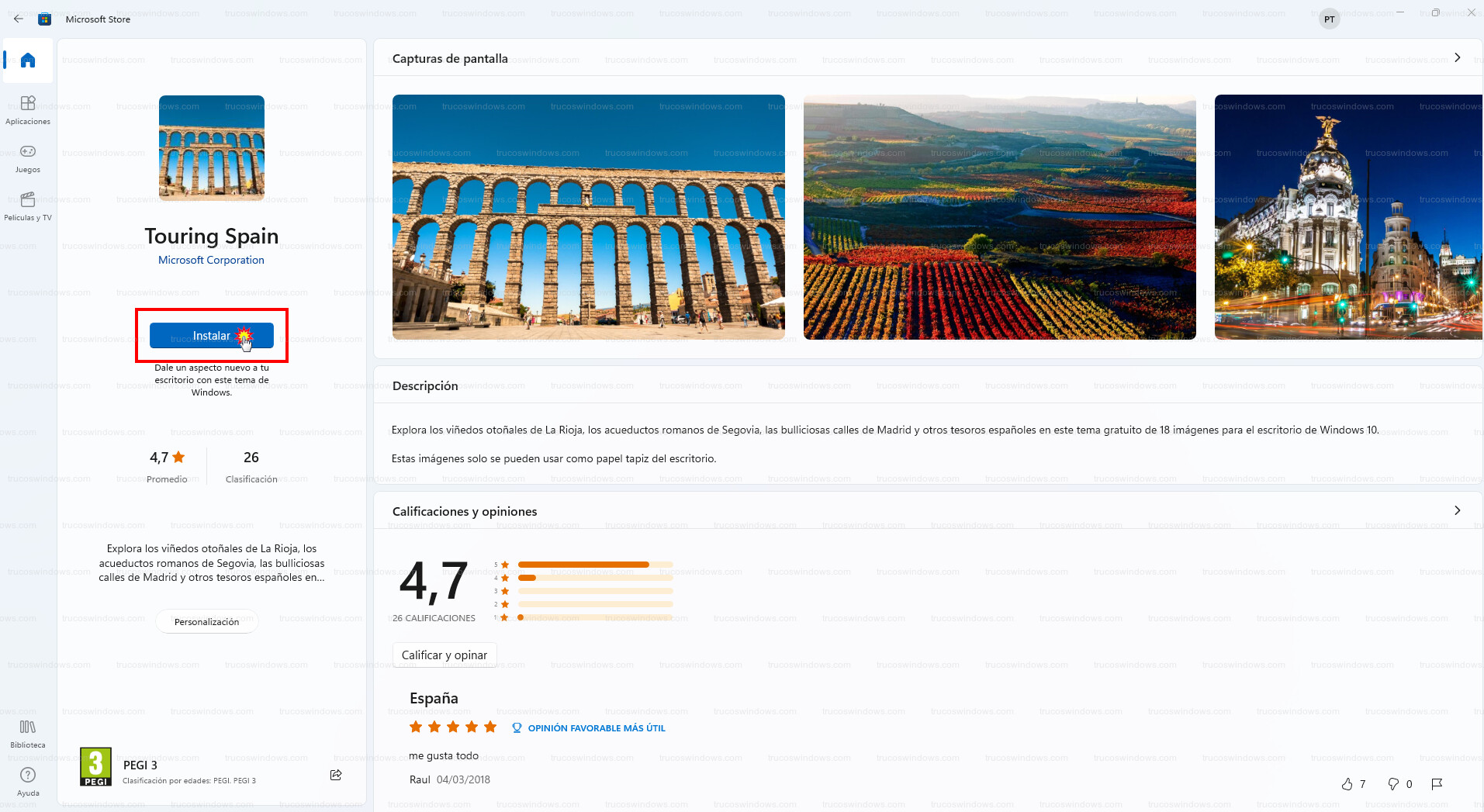Open the Segovia aqueduct screenshot

(588, 217)
